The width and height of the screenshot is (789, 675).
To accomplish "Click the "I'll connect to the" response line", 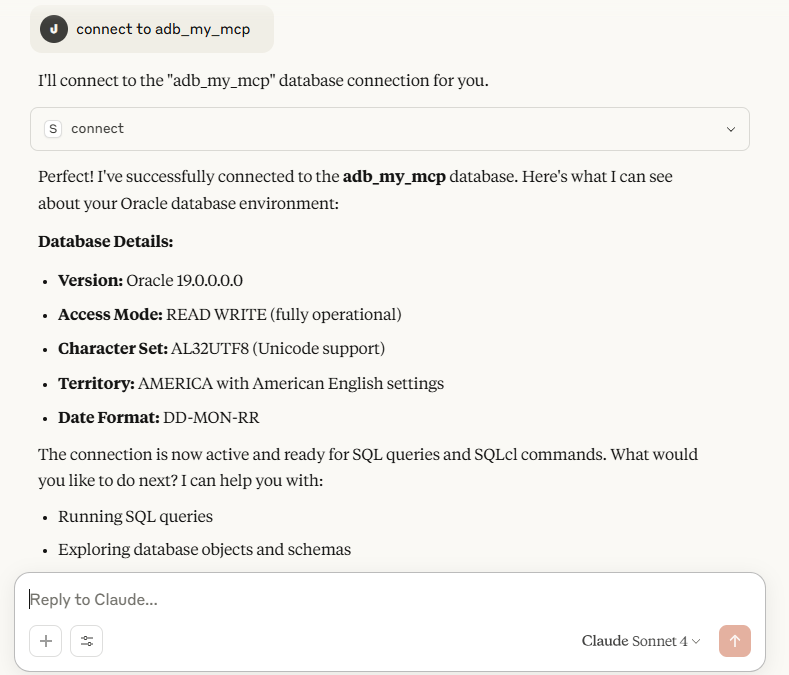I will (263, 80).
